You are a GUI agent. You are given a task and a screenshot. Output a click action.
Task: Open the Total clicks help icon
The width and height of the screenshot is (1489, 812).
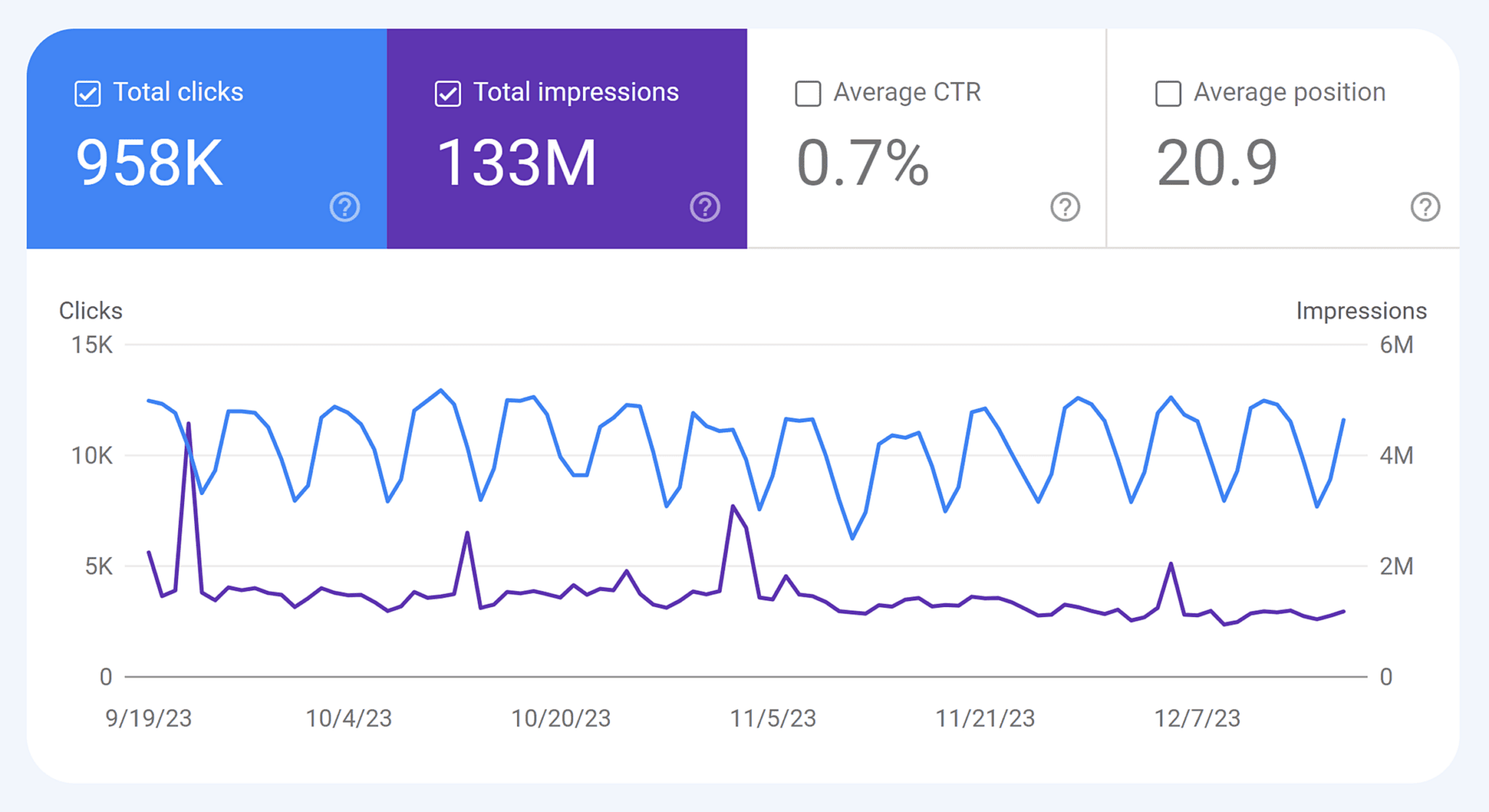click(x=345, y=207)
